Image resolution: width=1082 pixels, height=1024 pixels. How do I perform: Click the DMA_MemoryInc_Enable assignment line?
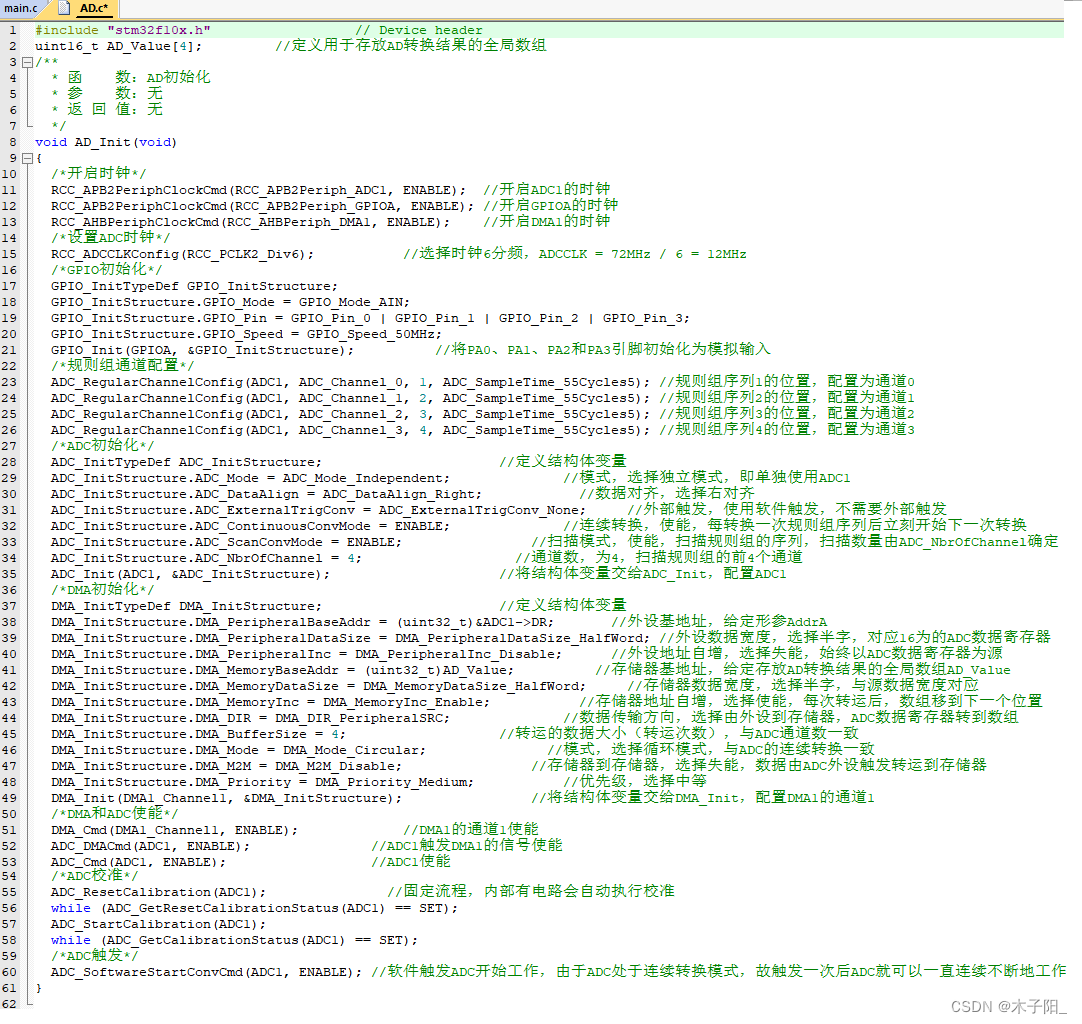(x=270, y=702)
